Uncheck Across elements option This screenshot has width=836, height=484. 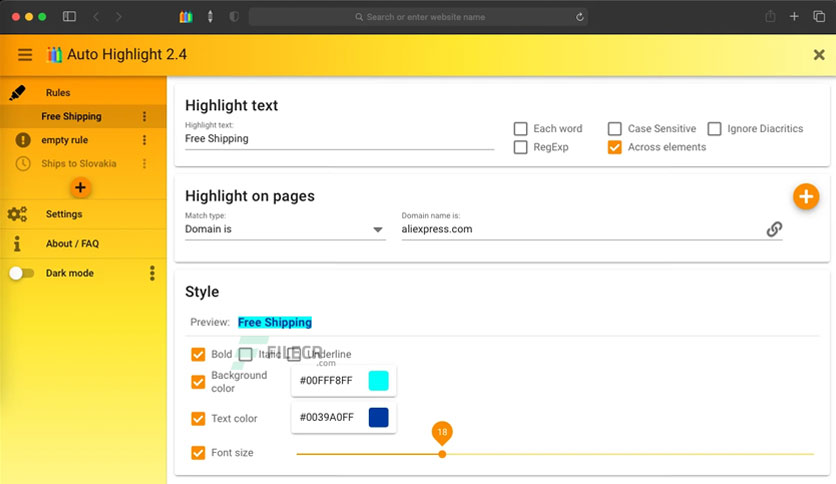point(615,147)
